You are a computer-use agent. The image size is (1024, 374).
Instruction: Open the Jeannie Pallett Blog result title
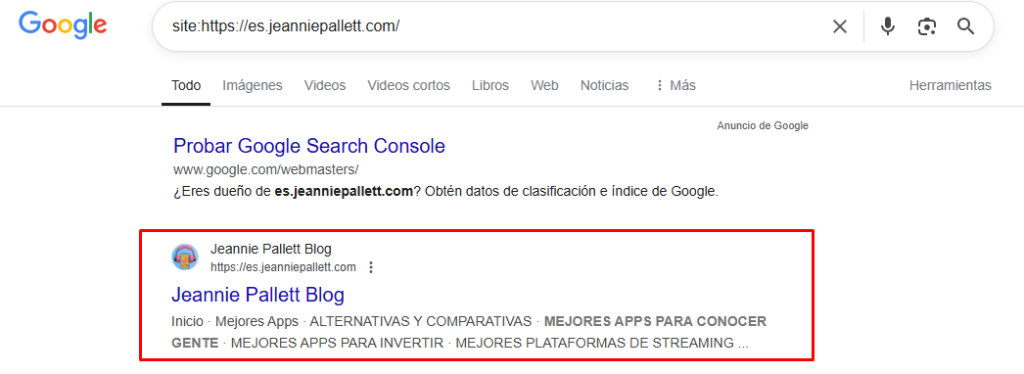click(x=258, y=295)
